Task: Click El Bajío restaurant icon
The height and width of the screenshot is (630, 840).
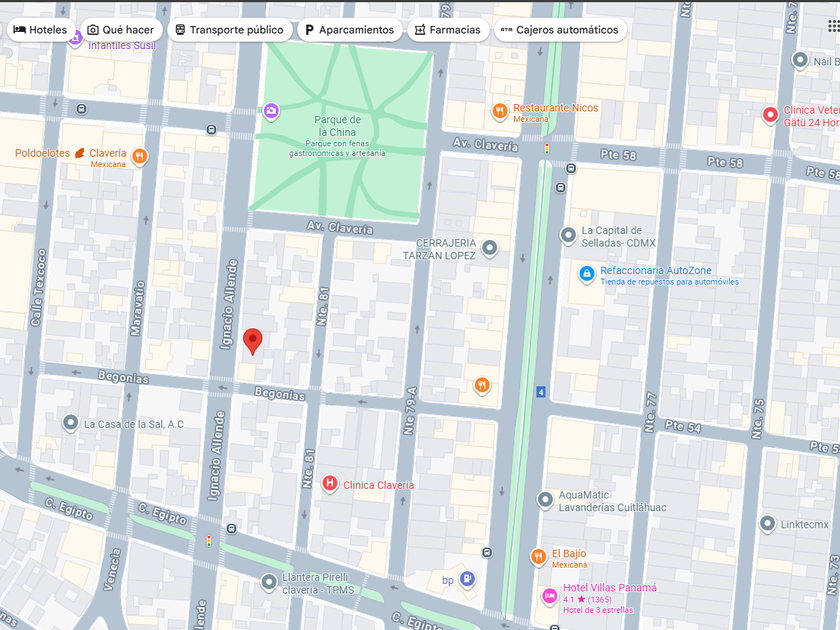Action: [x=538, y=557]
